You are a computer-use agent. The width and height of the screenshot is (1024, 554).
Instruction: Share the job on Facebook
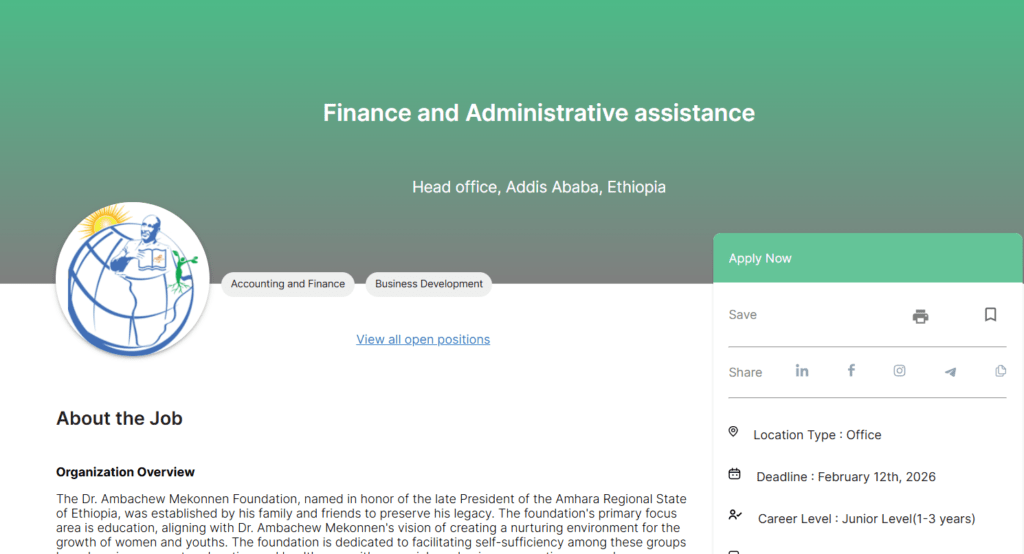tap(851, 370)
